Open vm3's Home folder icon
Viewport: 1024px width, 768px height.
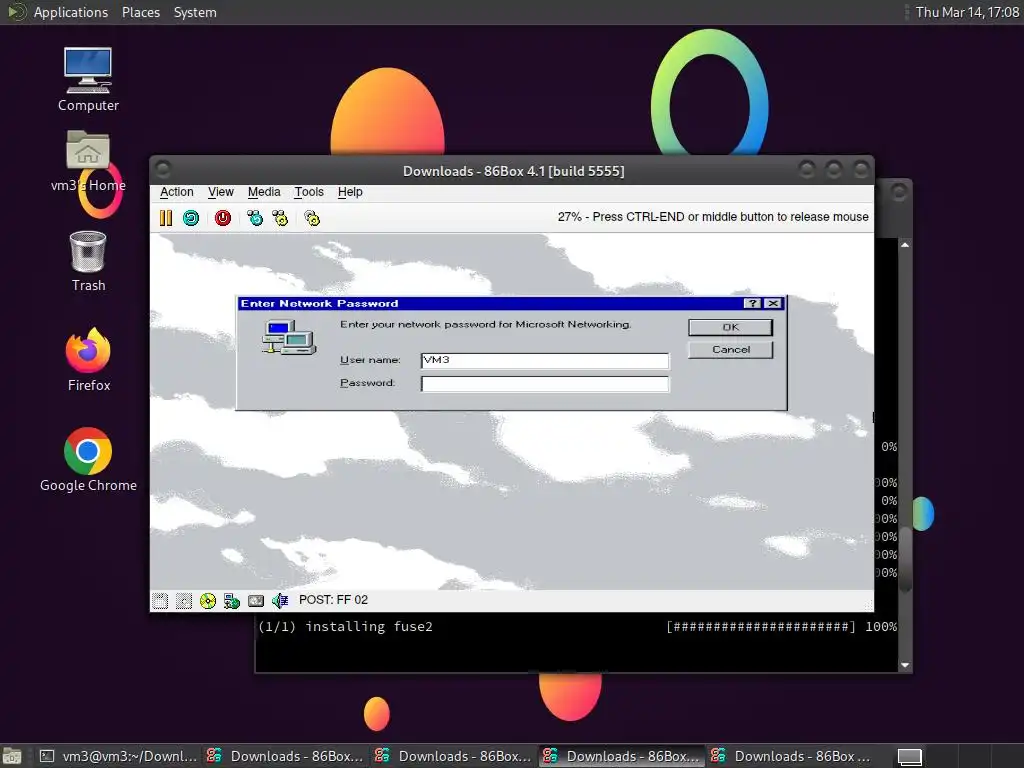pyautogui.click(x=88, y=161)
